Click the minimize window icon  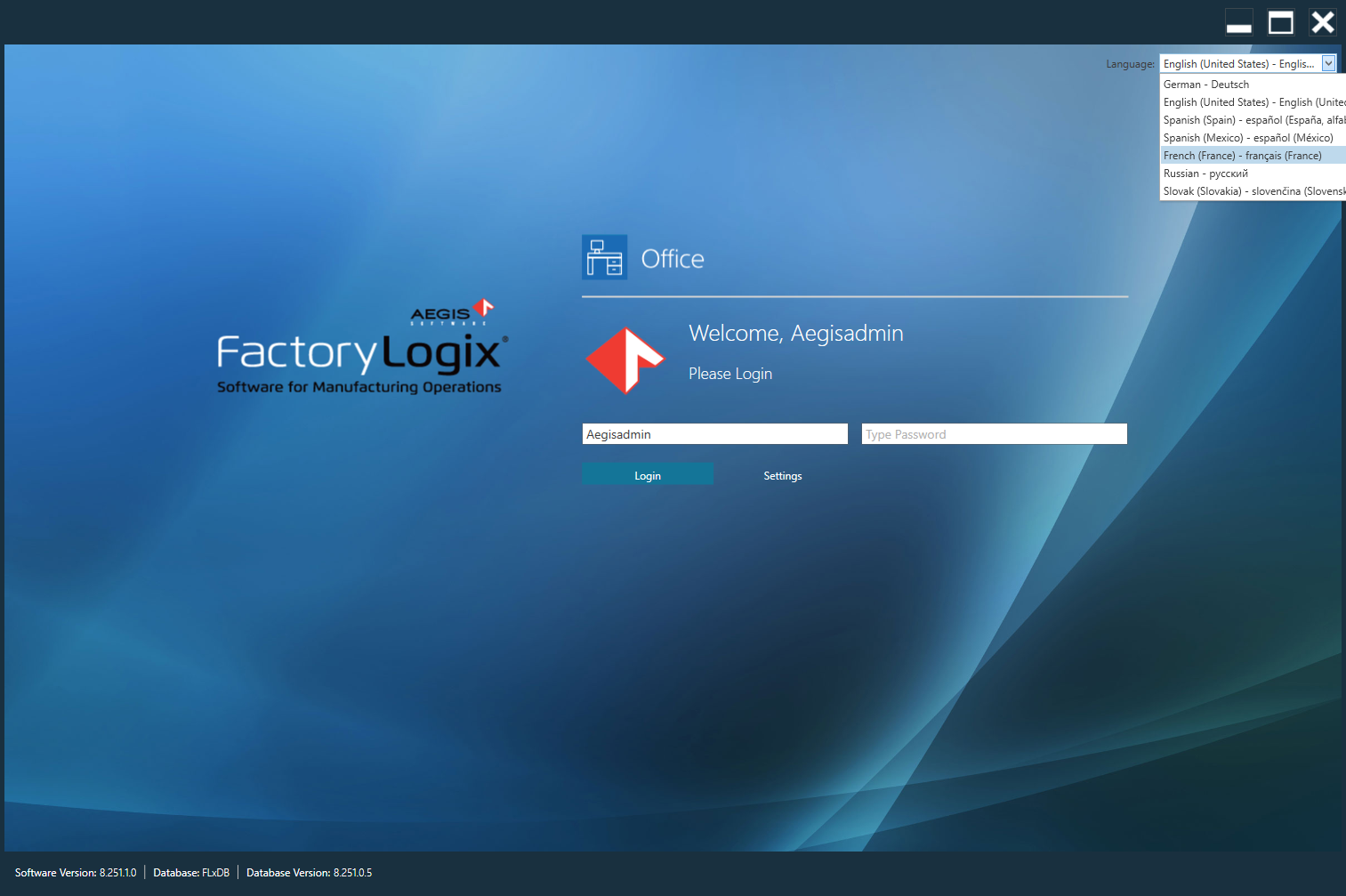click(x=1238, y=21)
